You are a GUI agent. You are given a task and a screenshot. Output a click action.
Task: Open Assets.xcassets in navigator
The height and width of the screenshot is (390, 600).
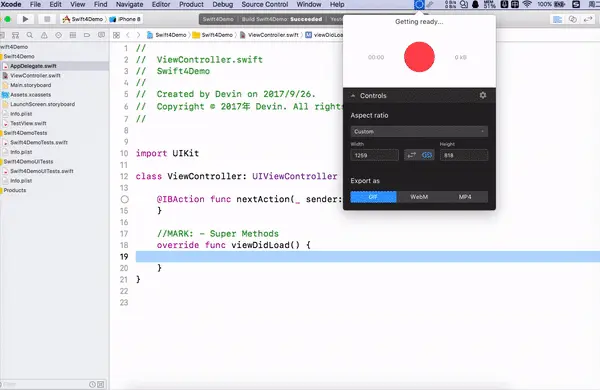[30, 95]
